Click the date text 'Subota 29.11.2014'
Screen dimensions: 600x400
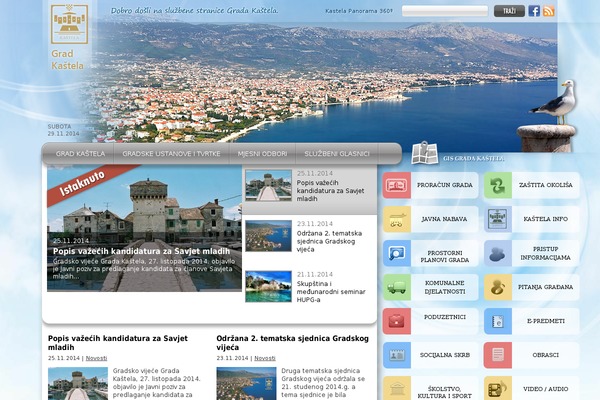(64, 130)
